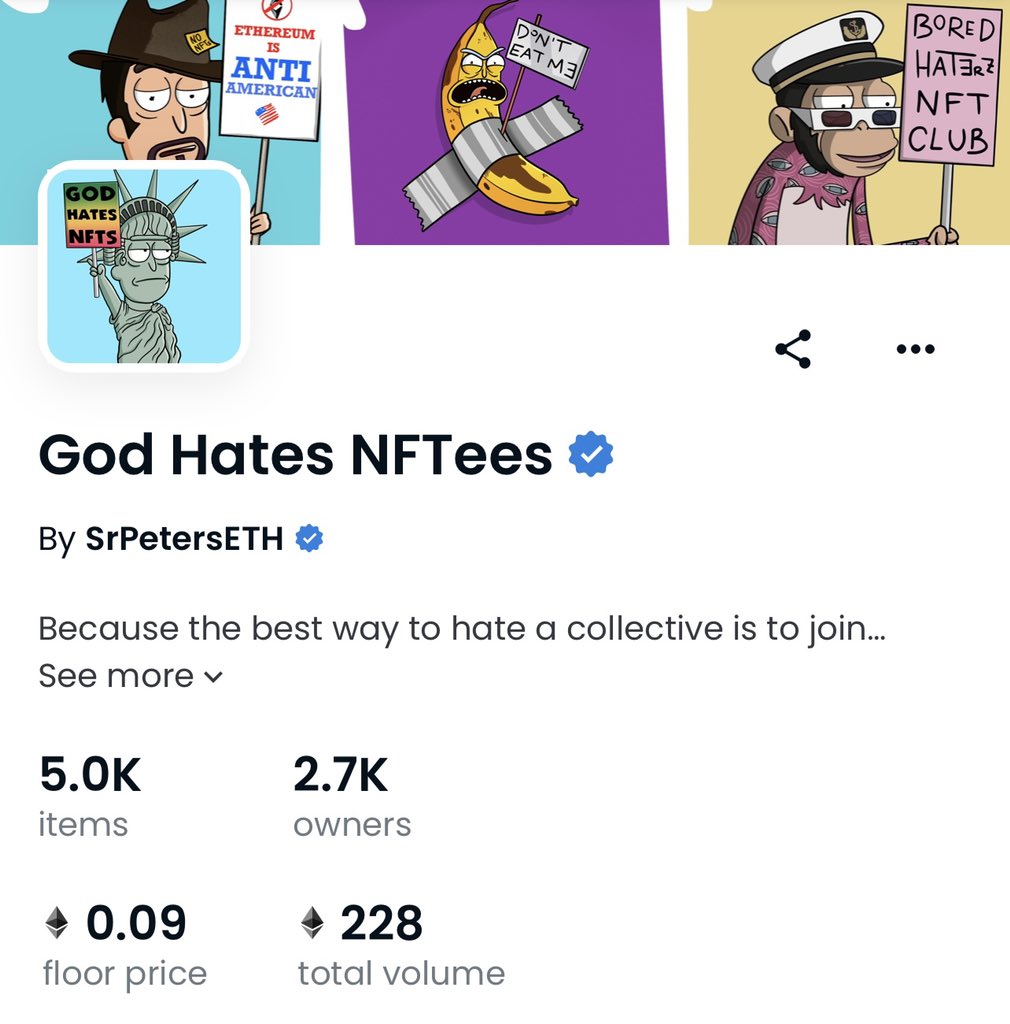Open the three-dots more options menu
This screenshot has width=1010, height=1024.
[915, 349]
